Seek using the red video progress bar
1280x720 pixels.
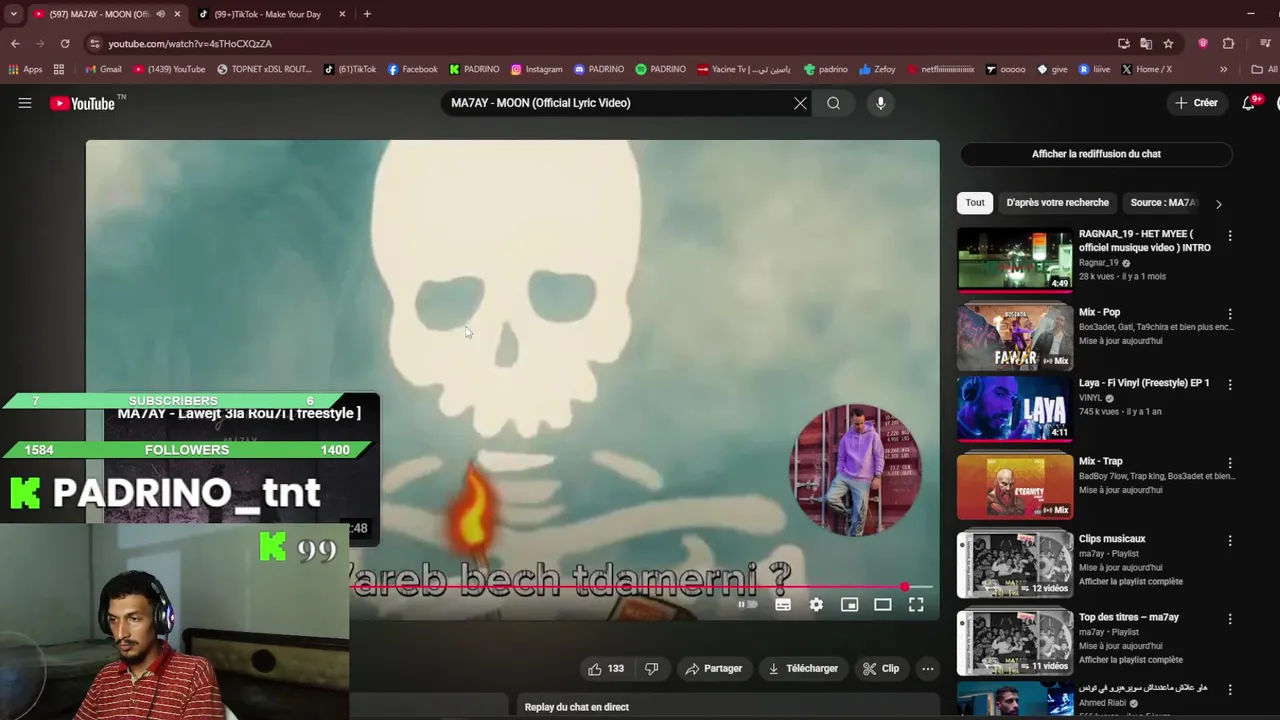coord(642,588)
